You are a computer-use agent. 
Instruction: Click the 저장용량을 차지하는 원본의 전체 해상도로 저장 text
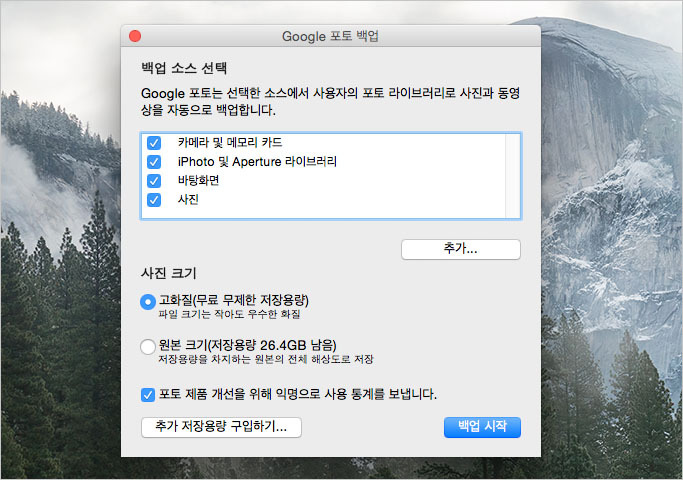point(266,360)
